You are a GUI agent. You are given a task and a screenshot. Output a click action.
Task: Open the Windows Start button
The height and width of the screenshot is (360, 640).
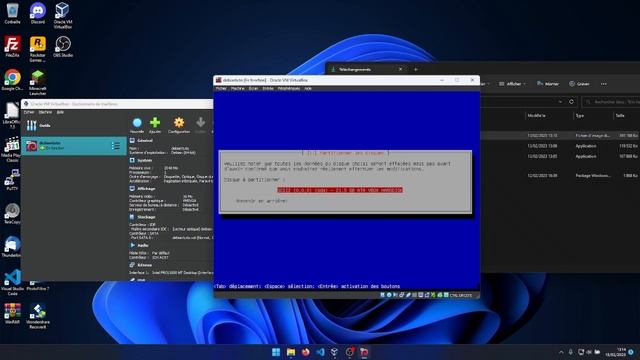click(276, 352)
